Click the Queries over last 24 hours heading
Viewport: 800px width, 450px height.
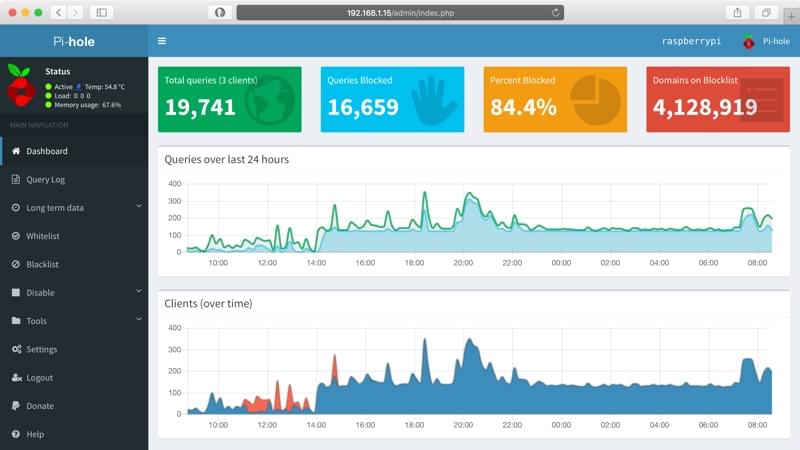pyautogui.click(x=227, y=160)
